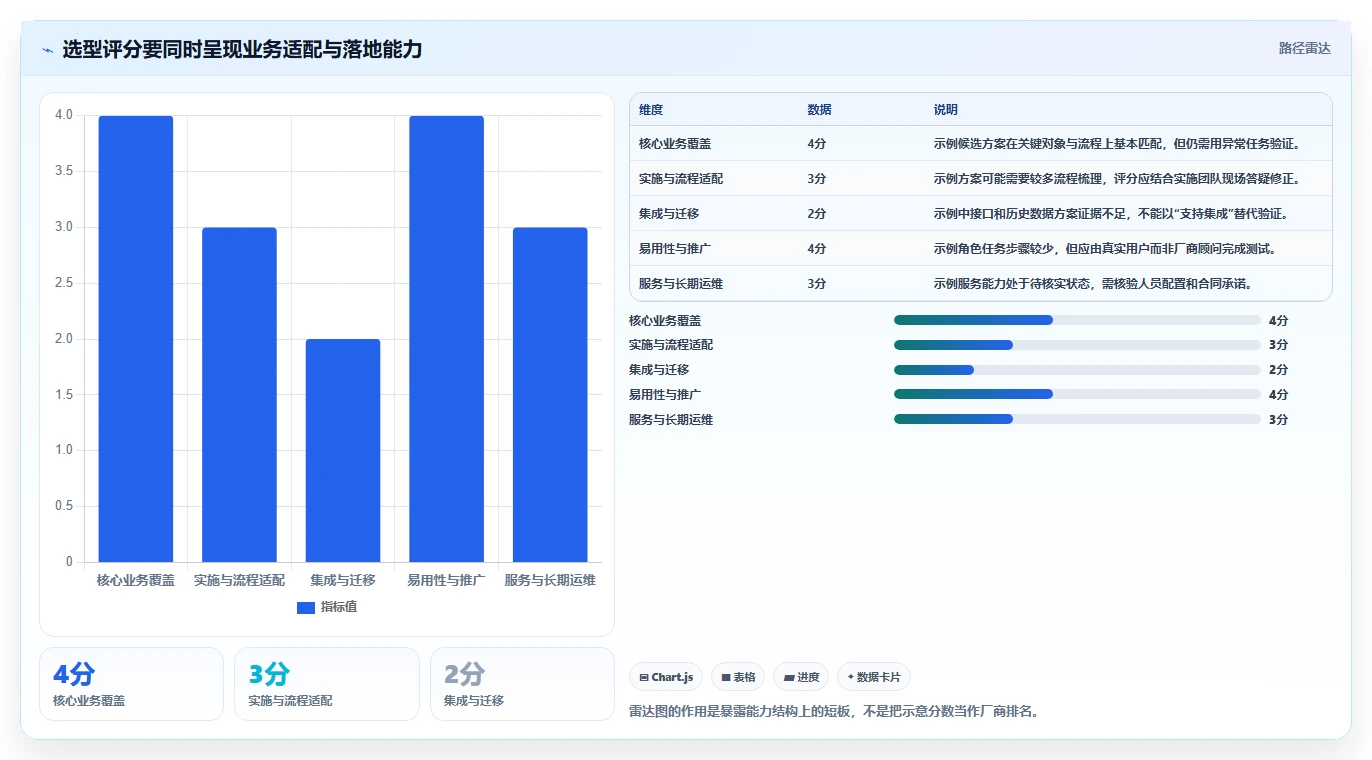Click the 实施与流程适配 bar in the chart

239,395
